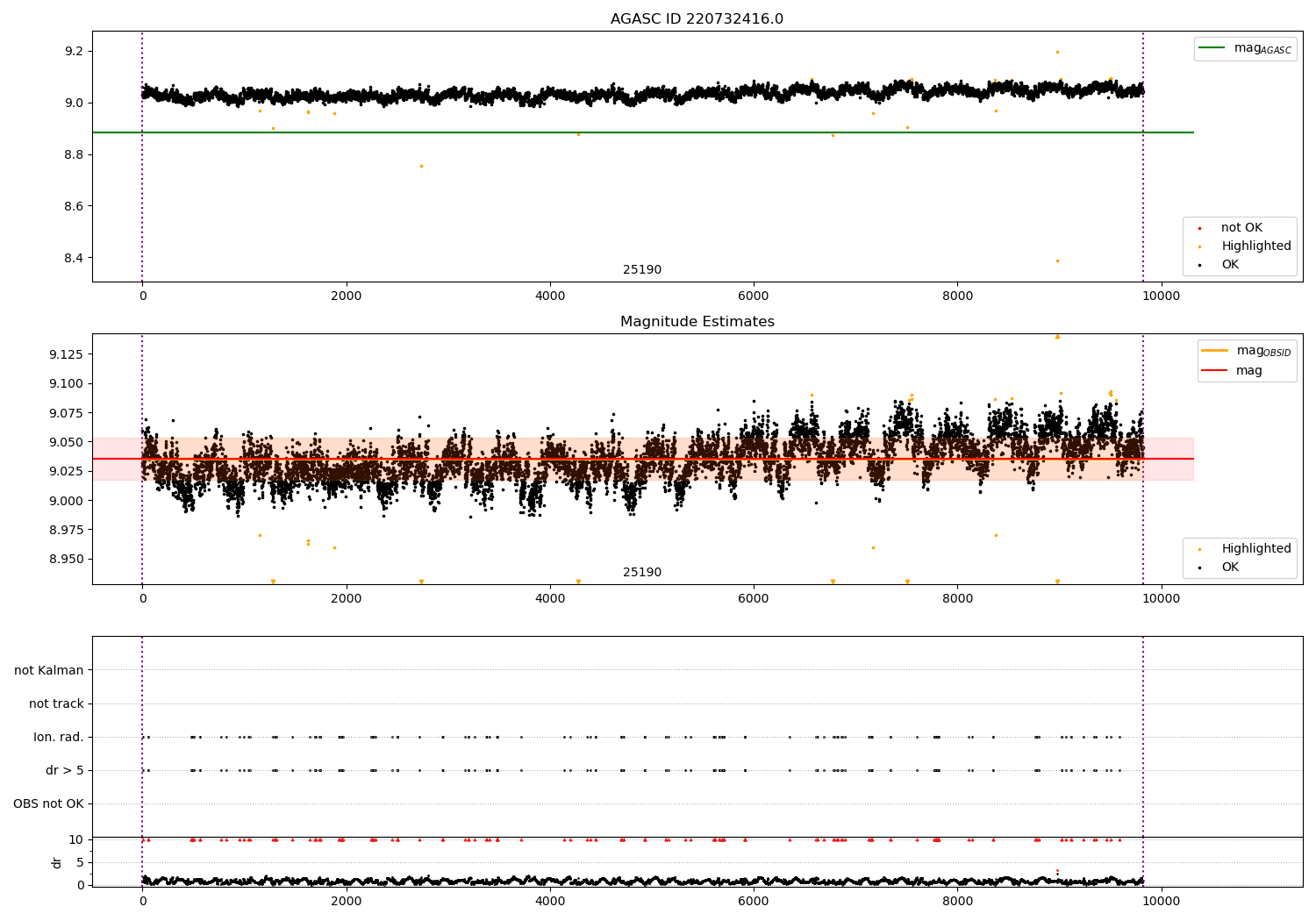
Task: Click the 4000 x-axis tick under the middle plot
Action: [x=550, y=599]
